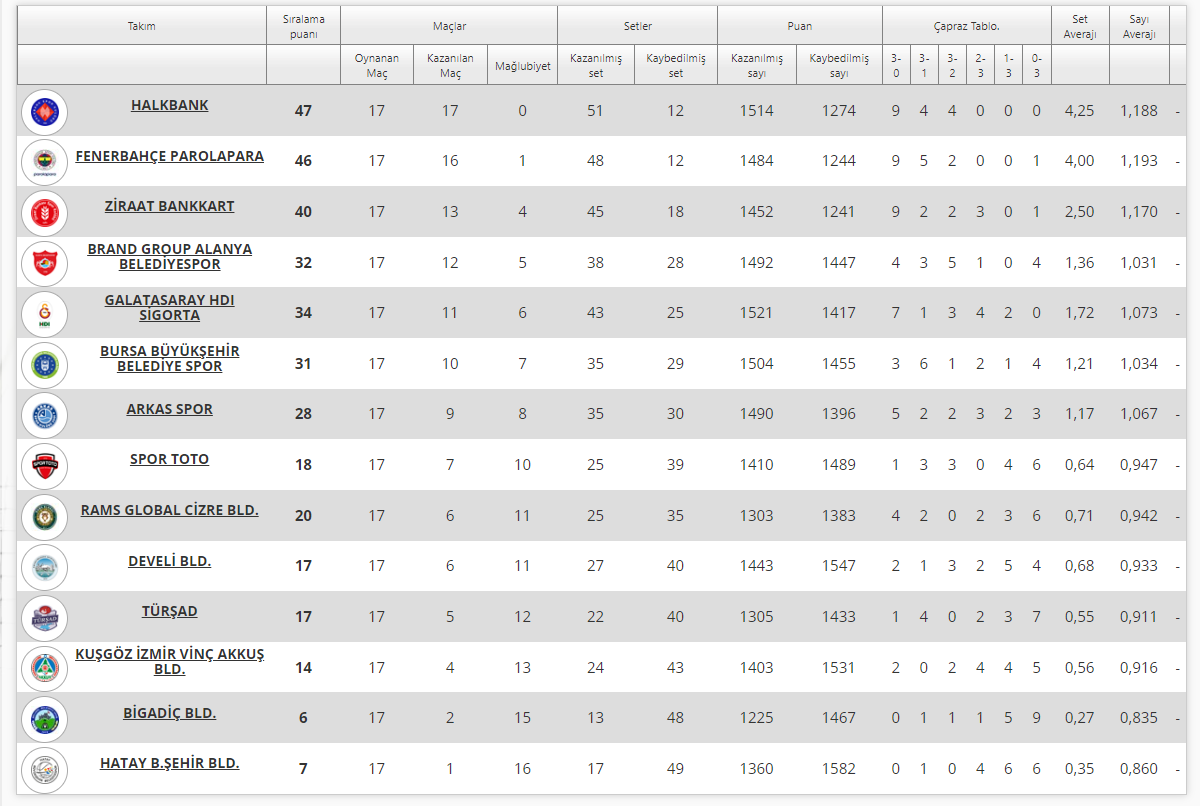Open the DEVELİ BLD. team link

point(170,561)
